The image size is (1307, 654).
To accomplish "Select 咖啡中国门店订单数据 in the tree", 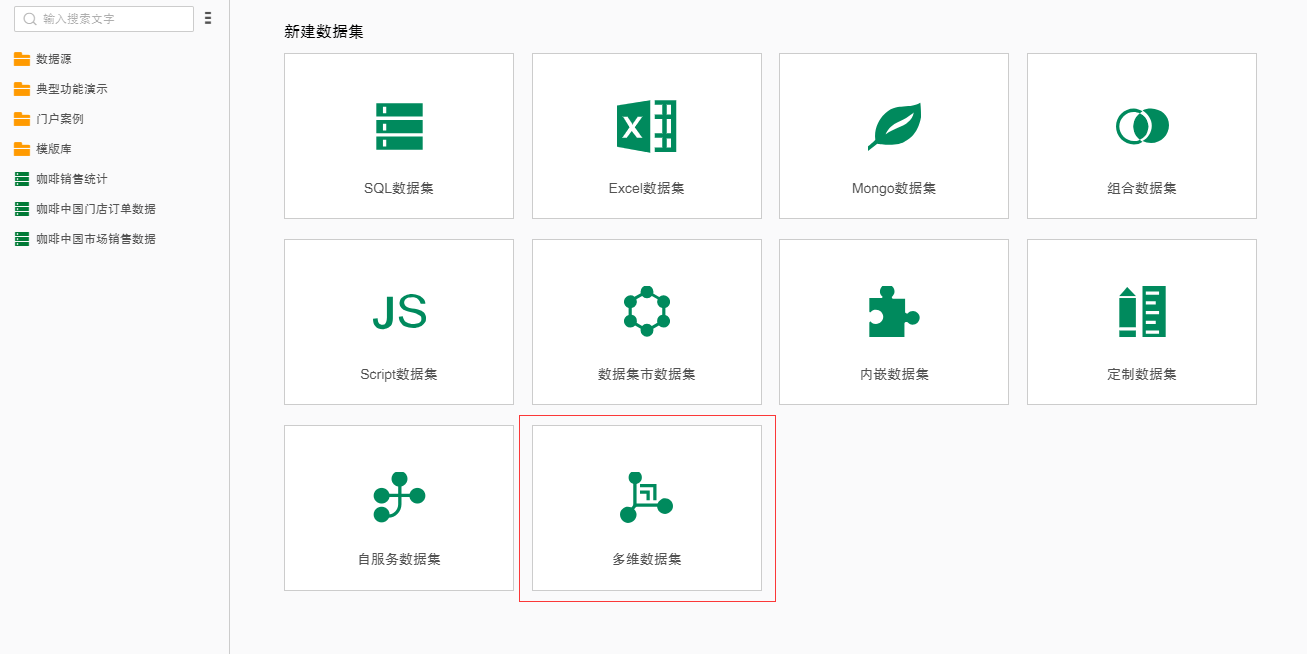I will (x=96, y=209).
